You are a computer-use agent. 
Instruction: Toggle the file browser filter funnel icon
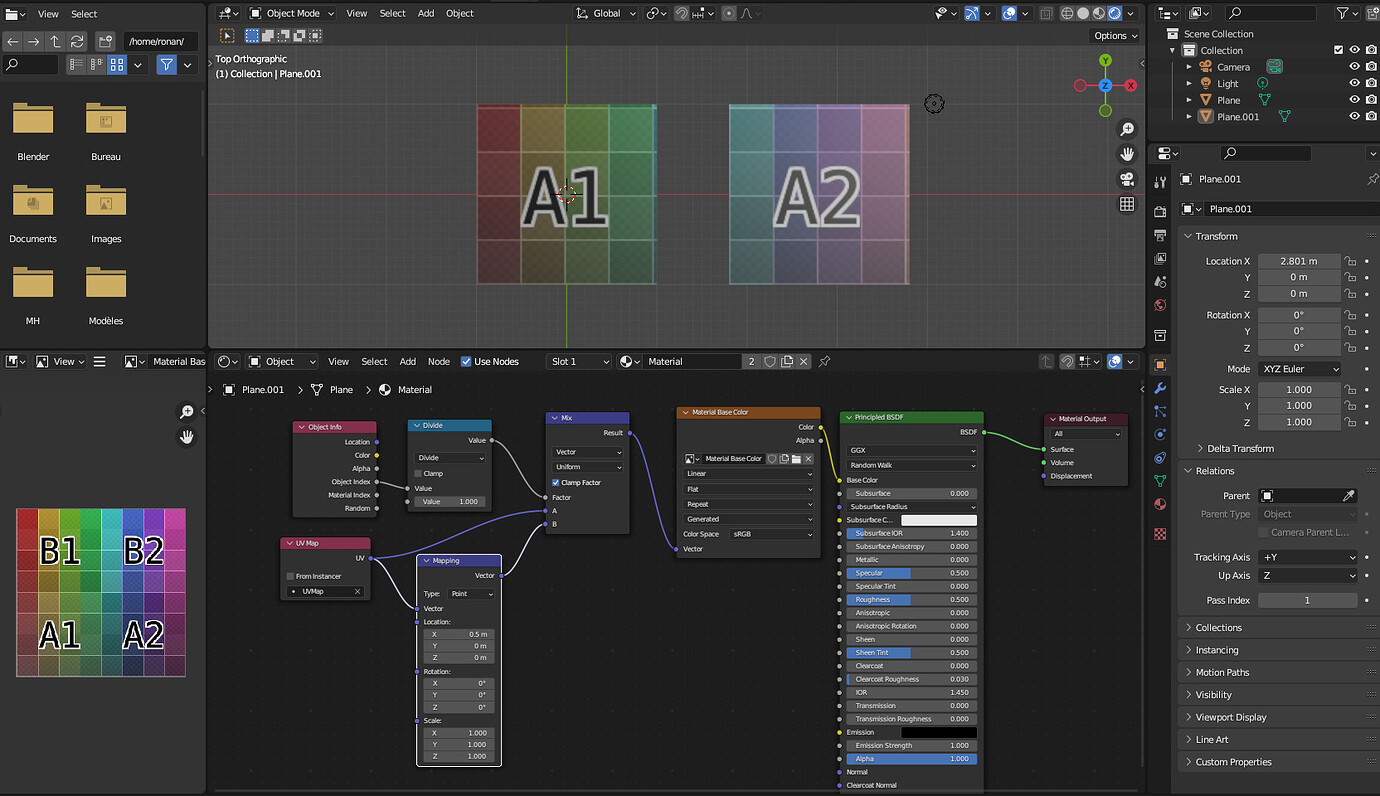[x=166, y=64]
